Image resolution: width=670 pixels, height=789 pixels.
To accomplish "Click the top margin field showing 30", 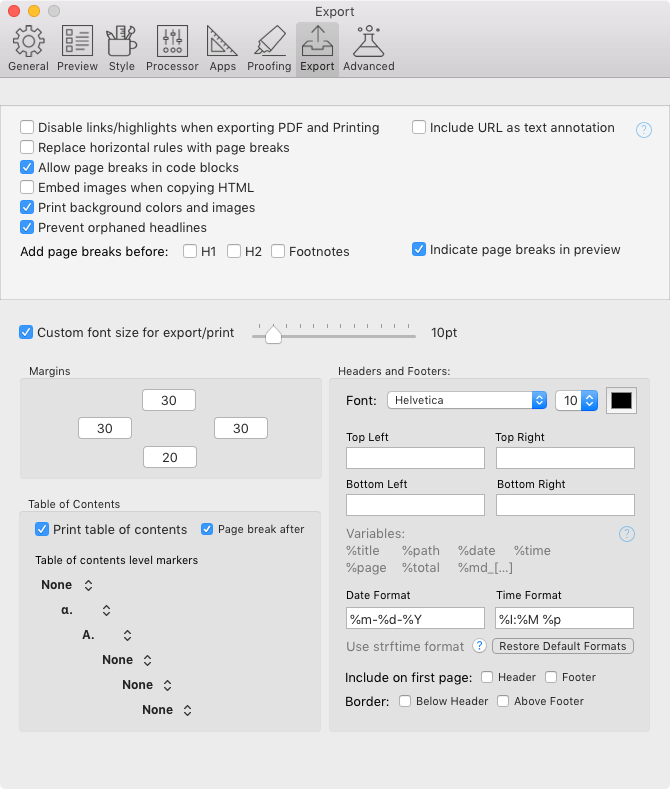I will coord(169,400).
